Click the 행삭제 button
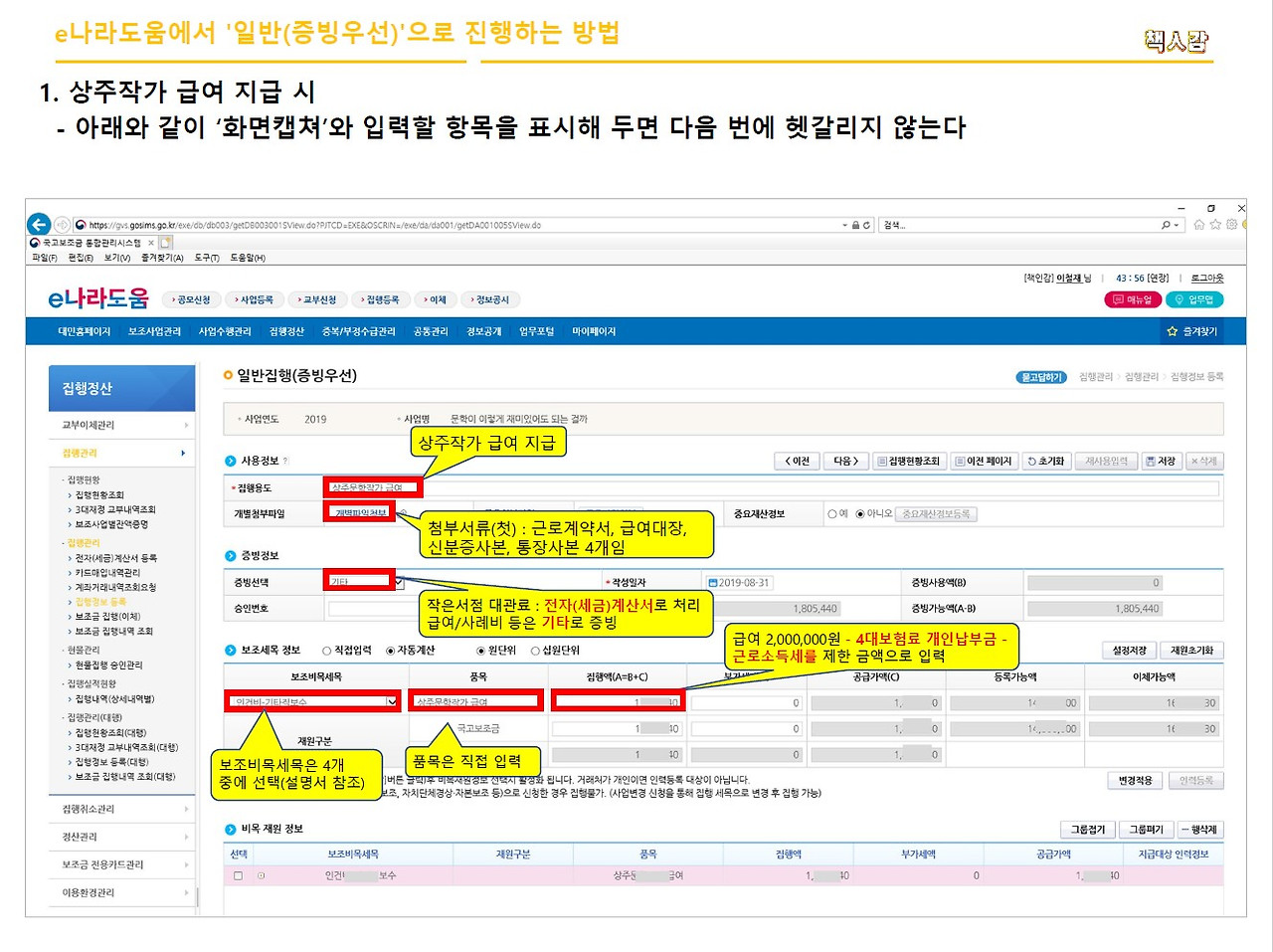Image resolution: width=1273 pixels, height=952 pixels. coord(1199,830)
